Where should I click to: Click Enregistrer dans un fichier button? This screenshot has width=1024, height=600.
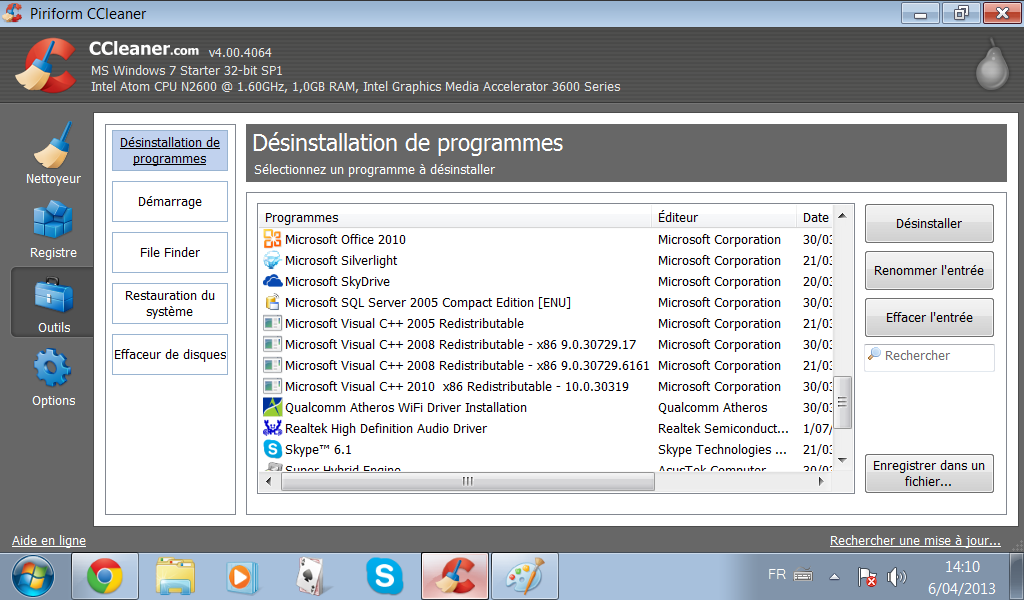[x=929, y=473]
